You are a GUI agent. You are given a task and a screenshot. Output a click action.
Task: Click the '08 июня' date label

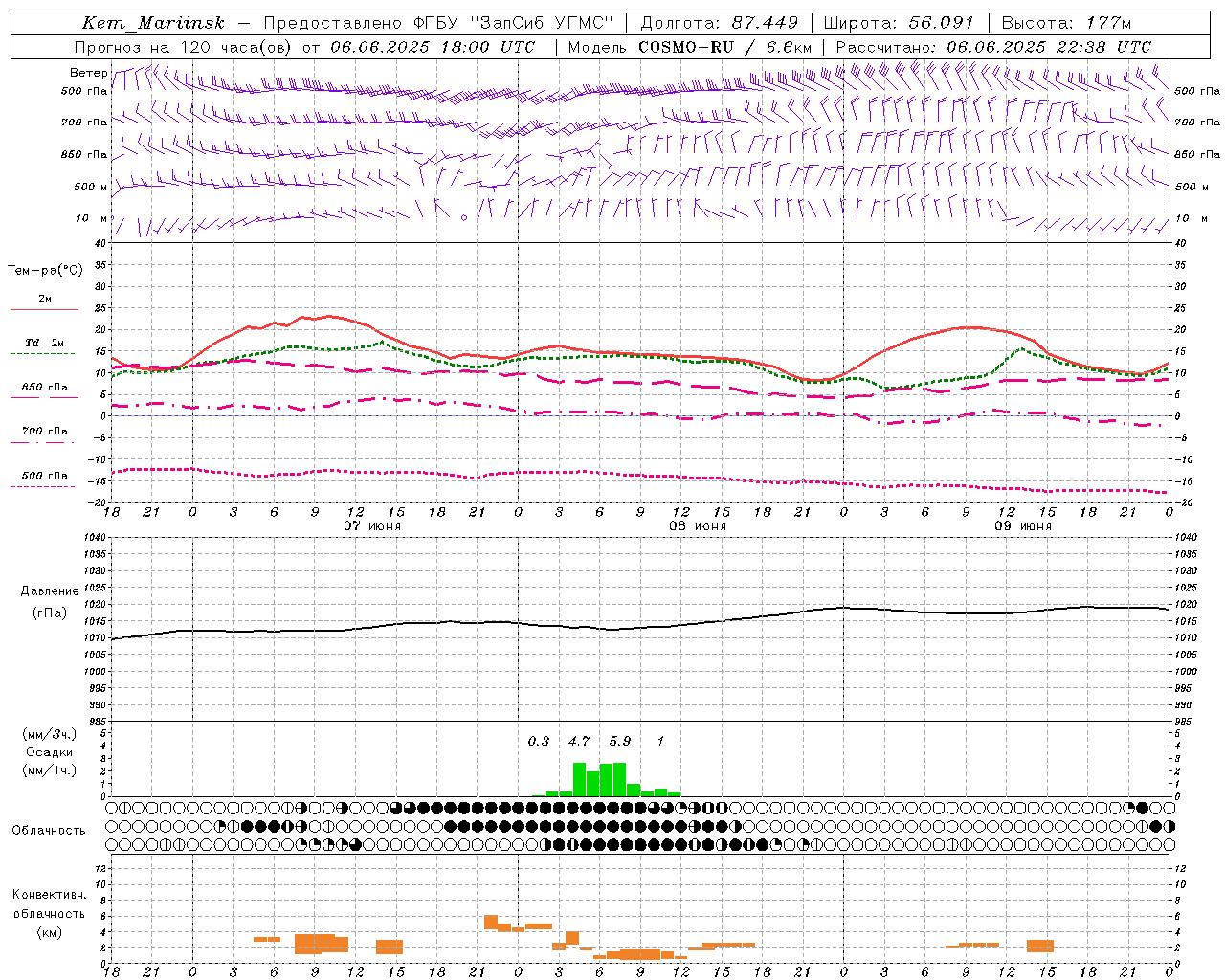(698, 526)
